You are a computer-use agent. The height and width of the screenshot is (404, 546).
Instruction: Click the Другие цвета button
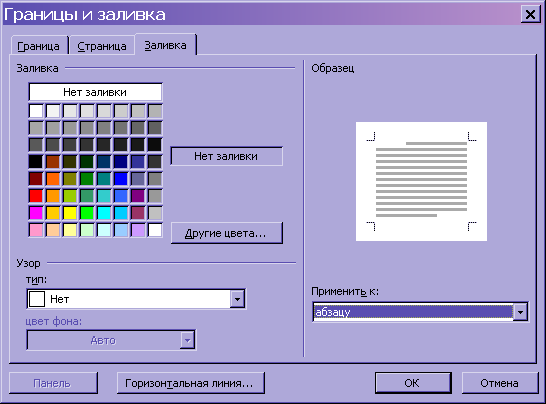point(227,233)
